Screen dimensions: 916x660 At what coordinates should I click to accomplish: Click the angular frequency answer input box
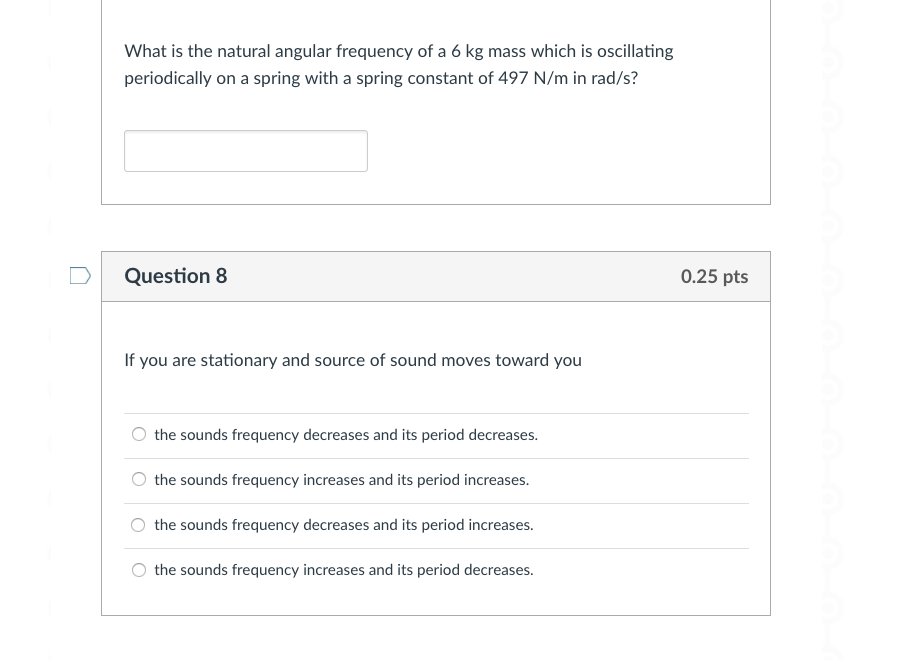(245, 151)
